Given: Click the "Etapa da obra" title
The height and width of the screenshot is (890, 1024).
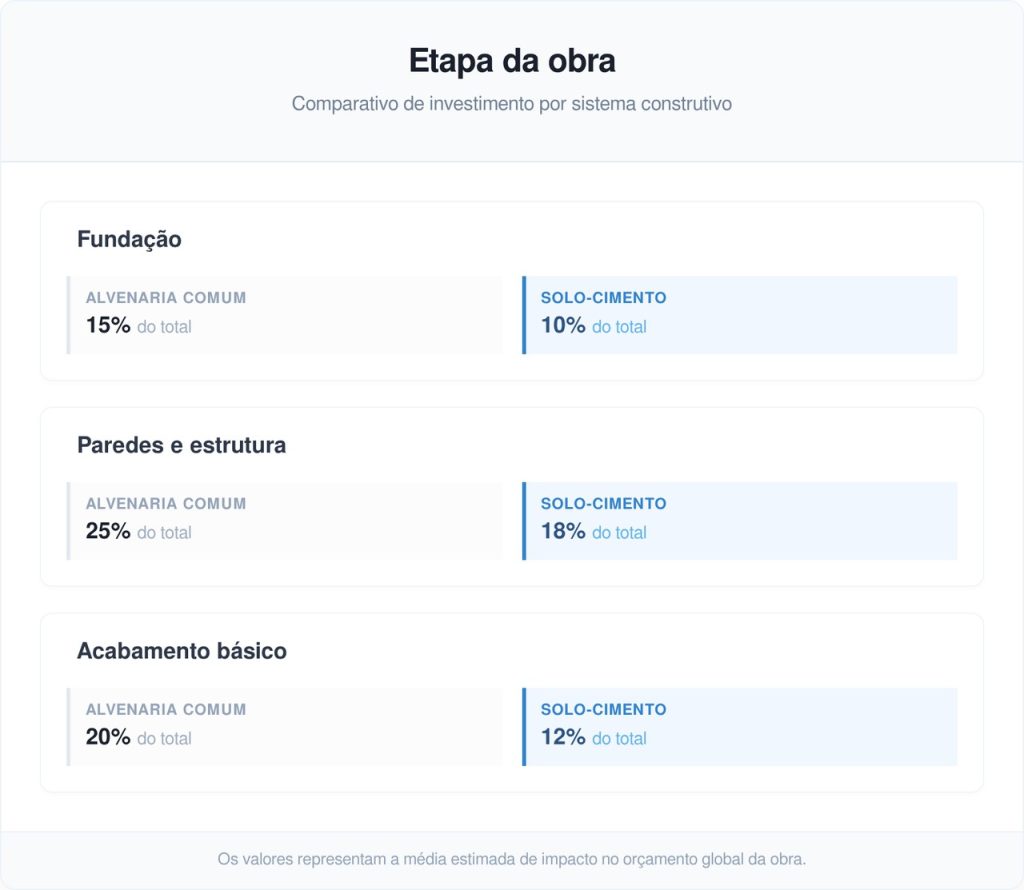Looking at the screenshot, I should (511, 61).
